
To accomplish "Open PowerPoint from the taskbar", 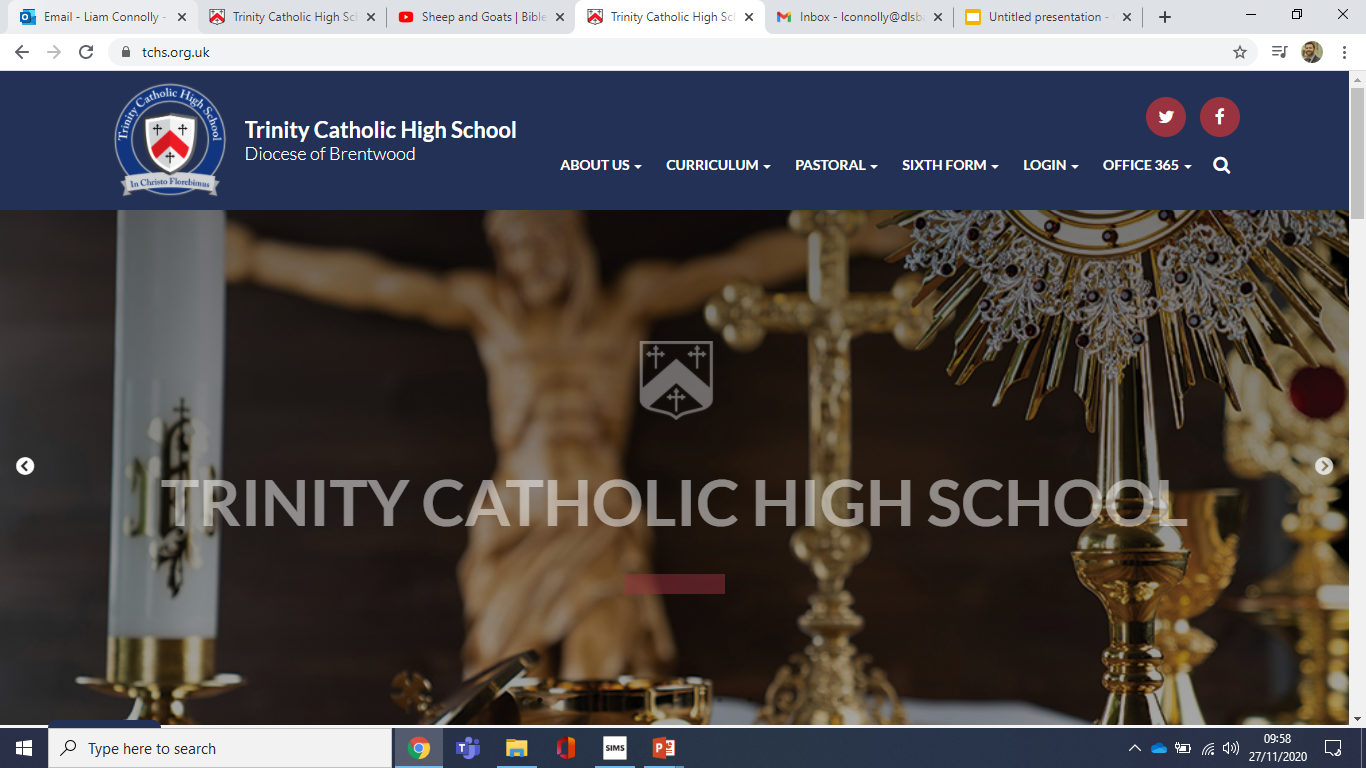I will click(x=664, y=748).
